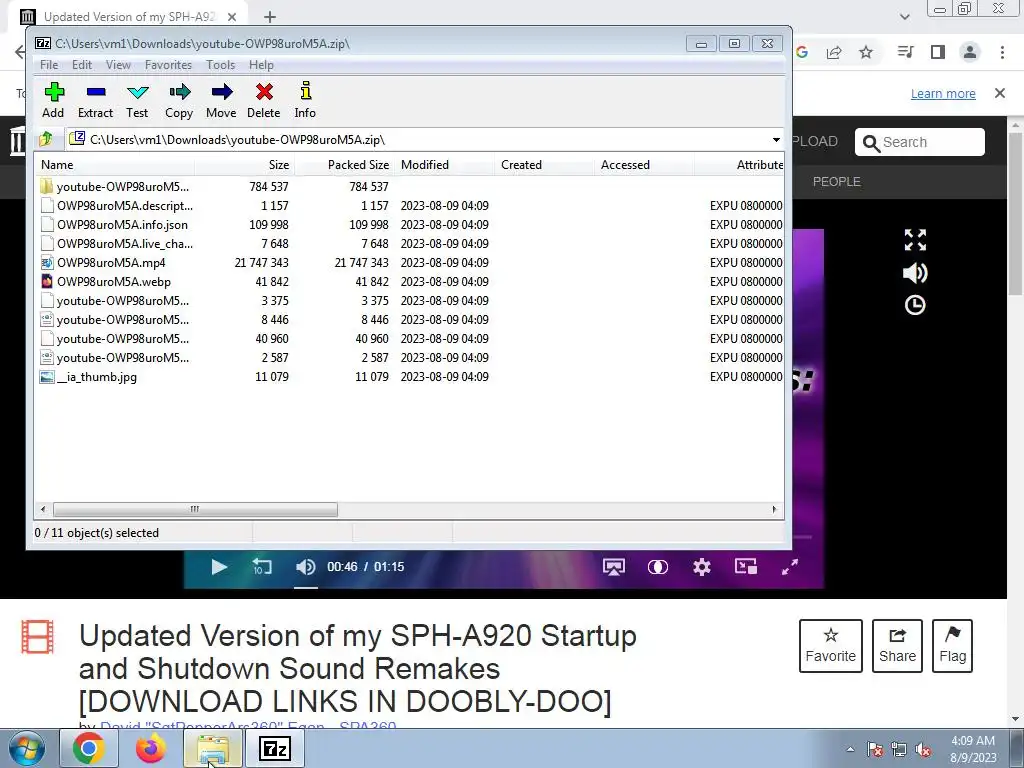1024x768 pixels.
Task: Click the 7-Zip address path field
Action: pos(418,140)
